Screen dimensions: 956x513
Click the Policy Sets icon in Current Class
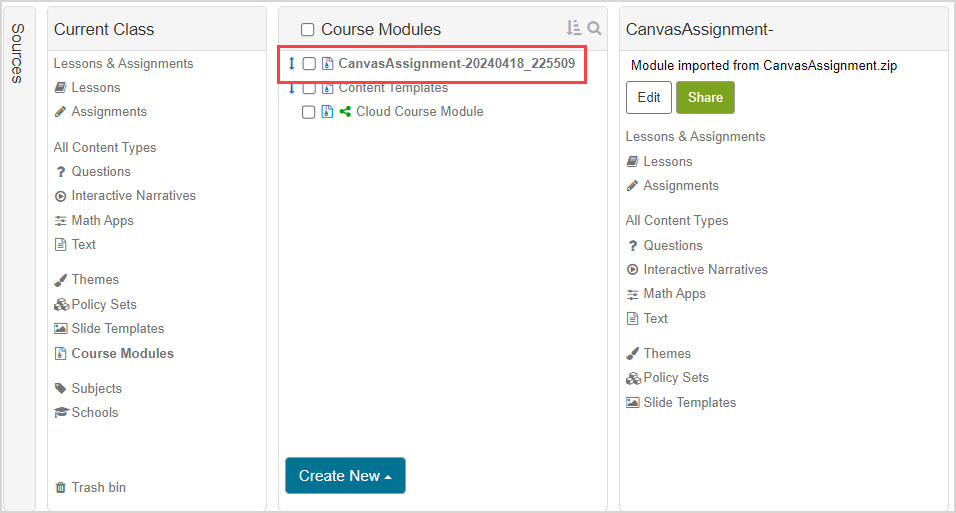coord(61,305)
